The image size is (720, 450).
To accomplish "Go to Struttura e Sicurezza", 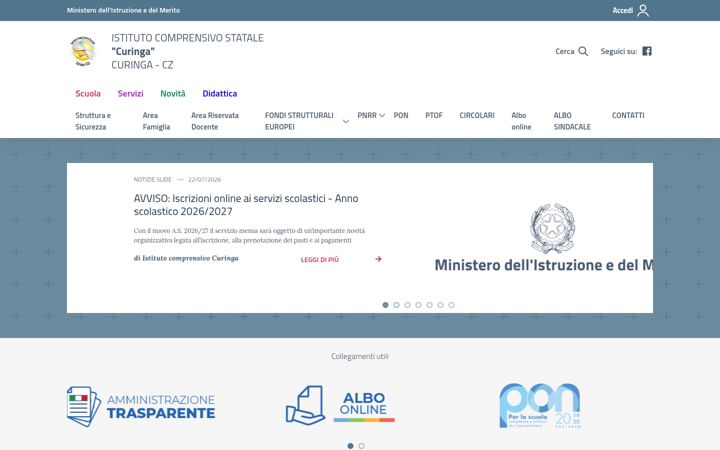I will pos(93,121).
